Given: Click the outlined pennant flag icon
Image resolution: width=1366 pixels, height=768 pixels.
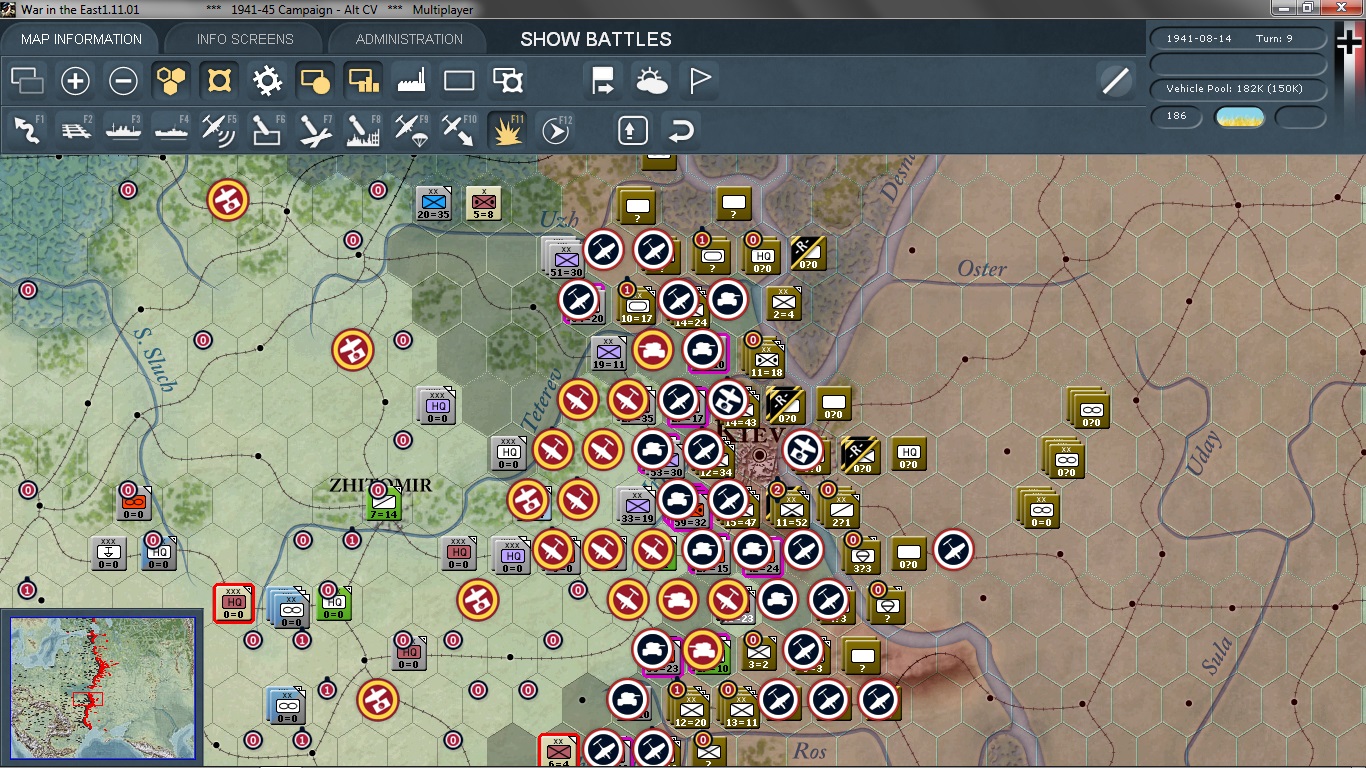Looking at the screenshot, I should point(700,81).
